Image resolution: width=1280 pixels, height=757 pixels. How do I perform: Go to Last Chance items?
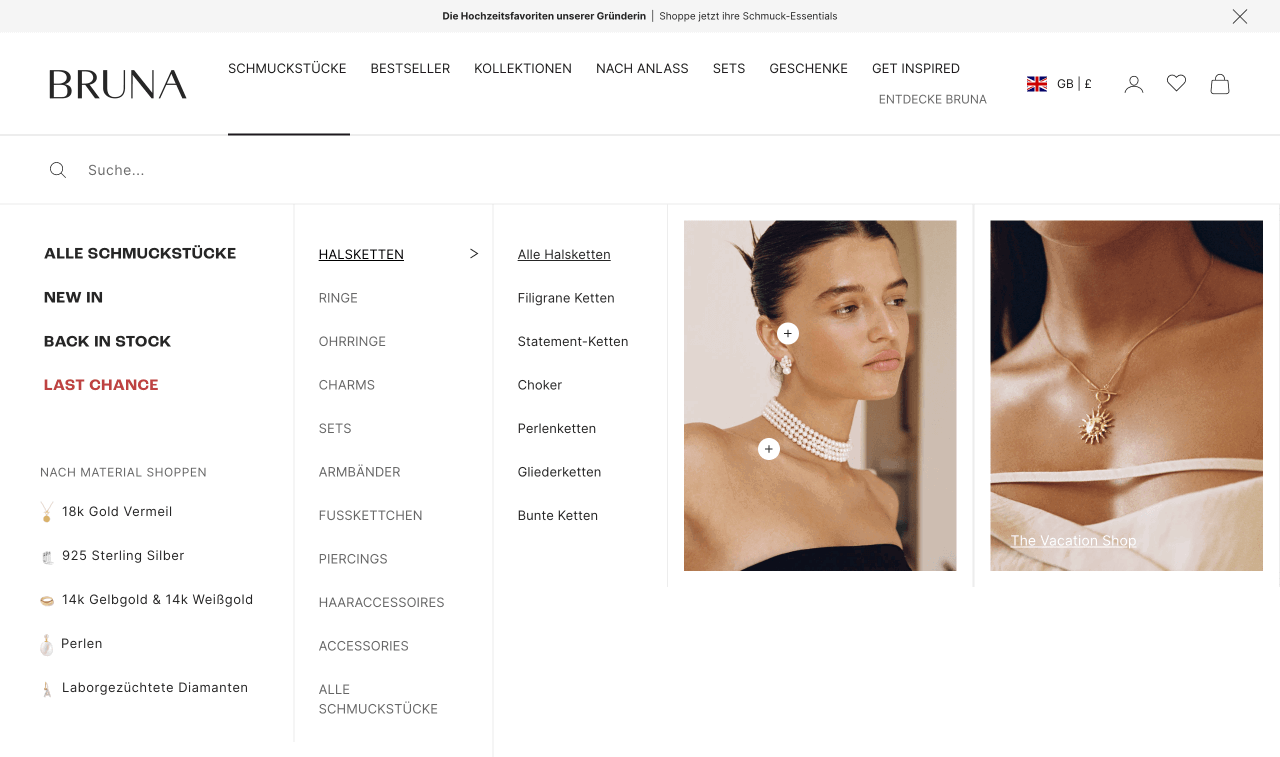(x=101, y=385)
